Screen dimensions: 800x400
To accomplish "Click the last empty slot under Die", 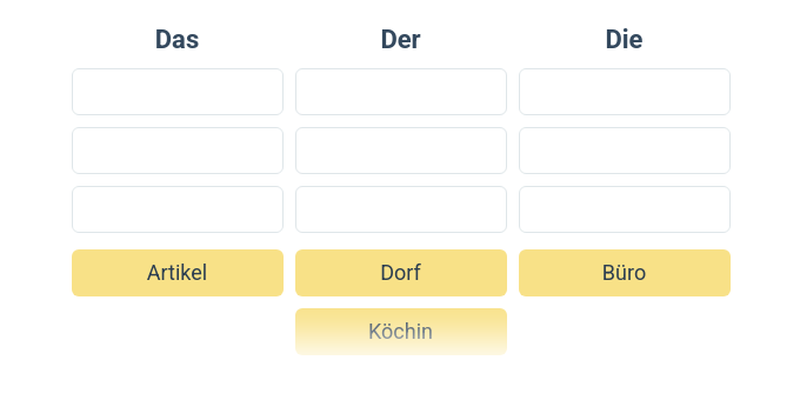I will click(x=624, y=209).
